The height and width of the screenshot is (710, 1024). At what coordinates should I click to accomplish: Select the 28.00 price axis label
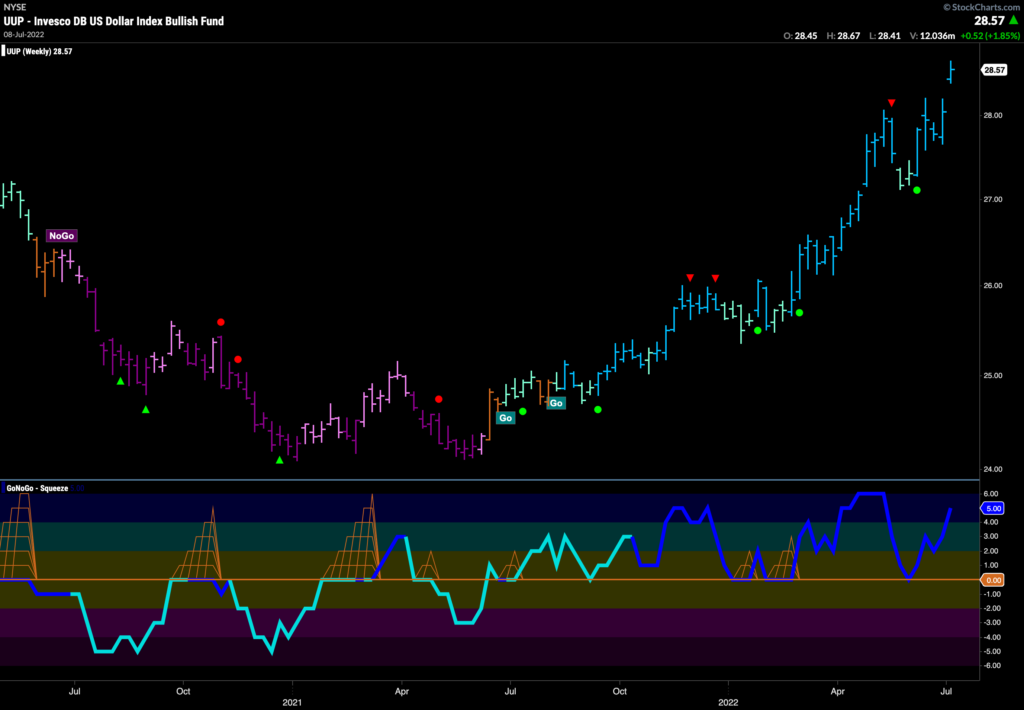pos(993,116)
